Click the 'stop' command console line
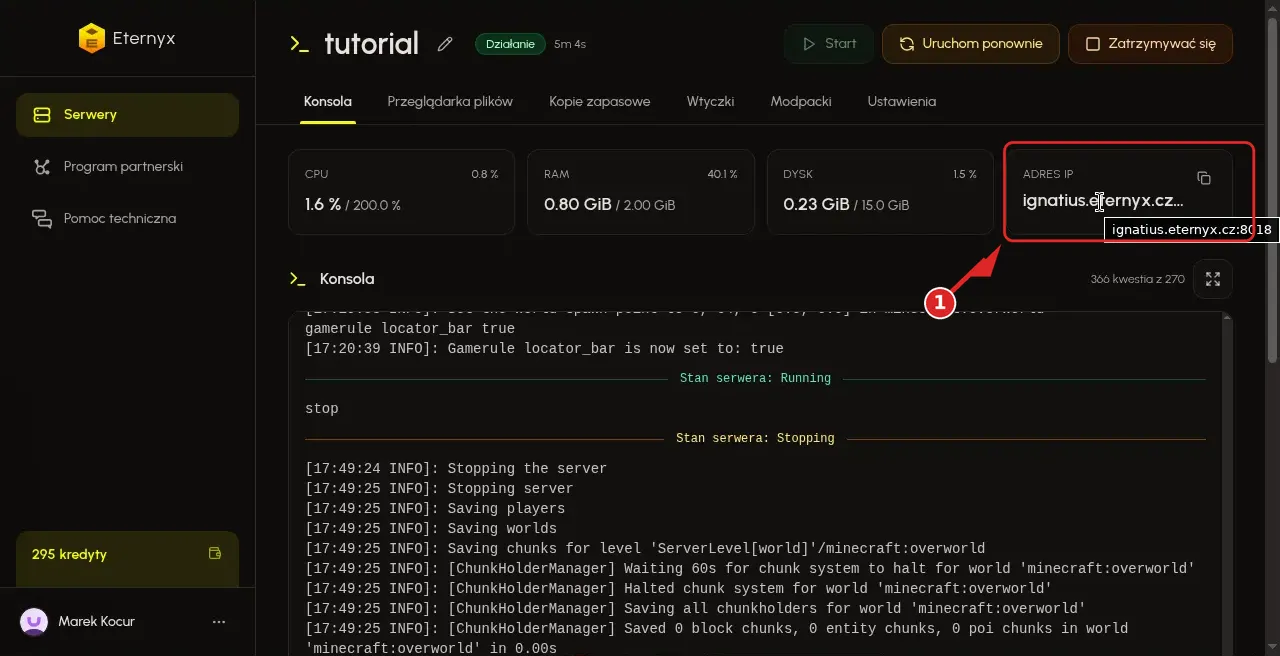 (322, 409)
